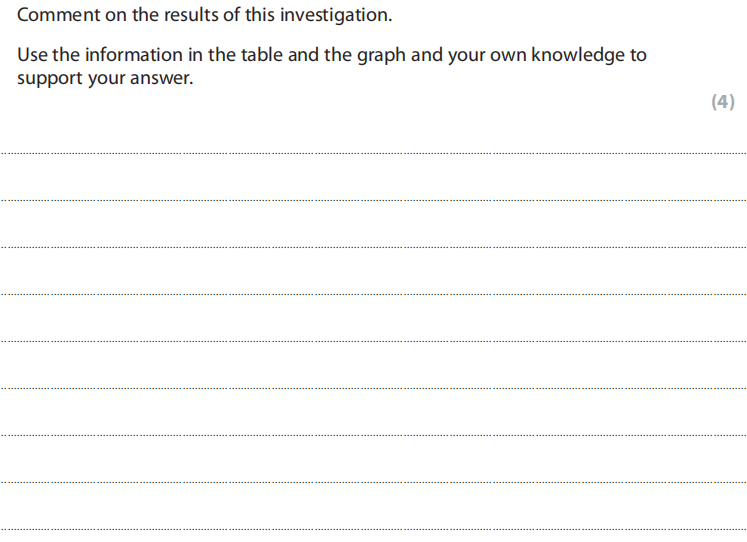Click the first dotted answer line
Screen dimensions: 747x542
click(x=373, y=153)
